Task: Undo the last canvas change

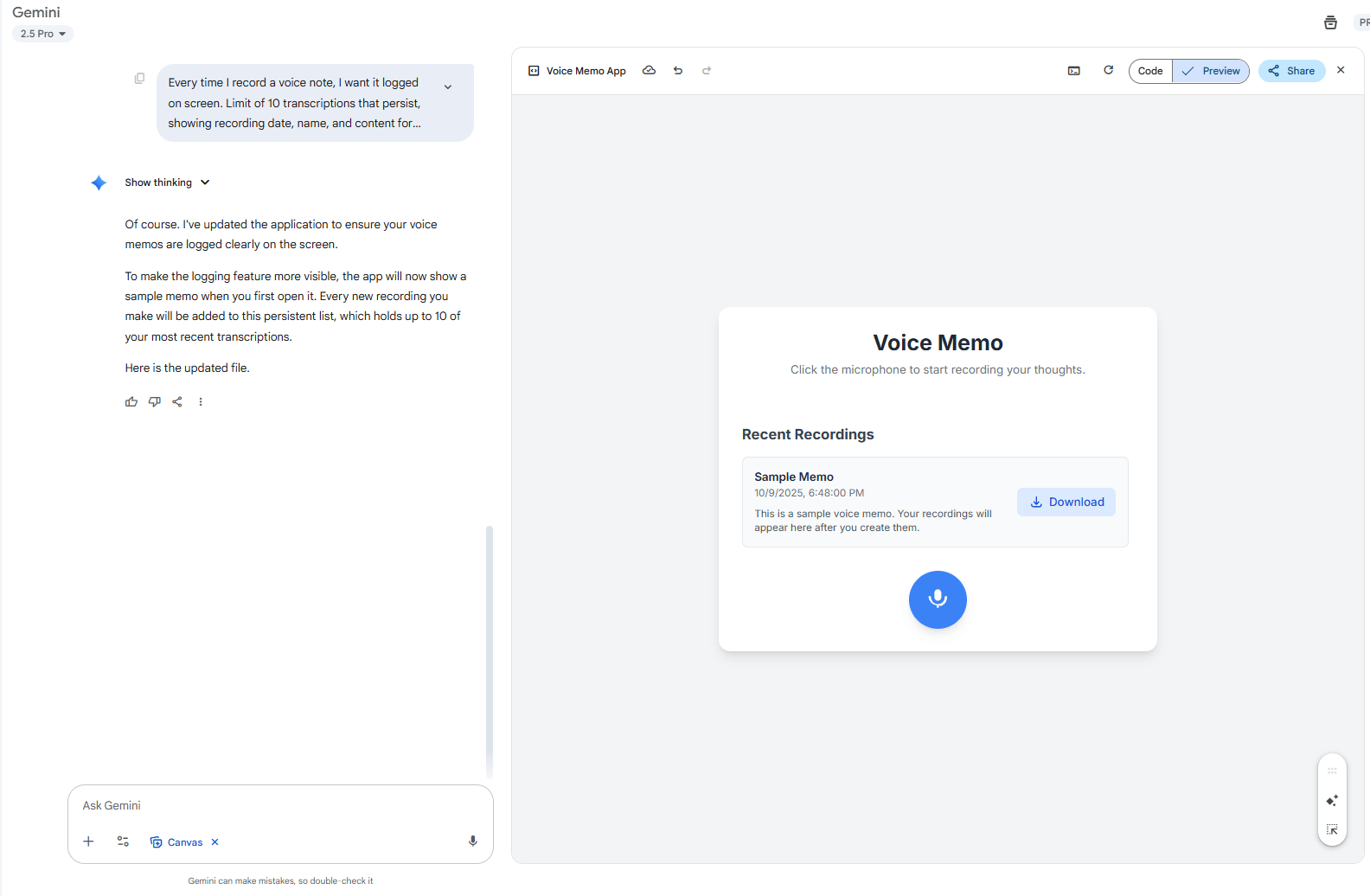Action: click(678, 71)
